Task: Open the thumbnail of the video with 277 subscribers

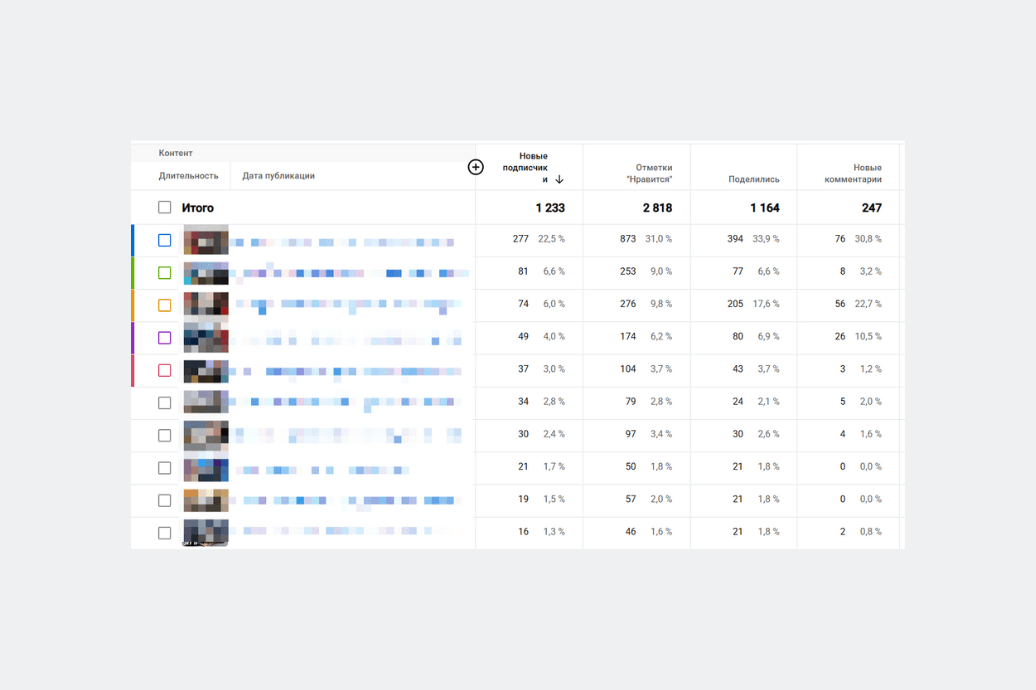Action: pyautogui.click(x=206, y=241)
